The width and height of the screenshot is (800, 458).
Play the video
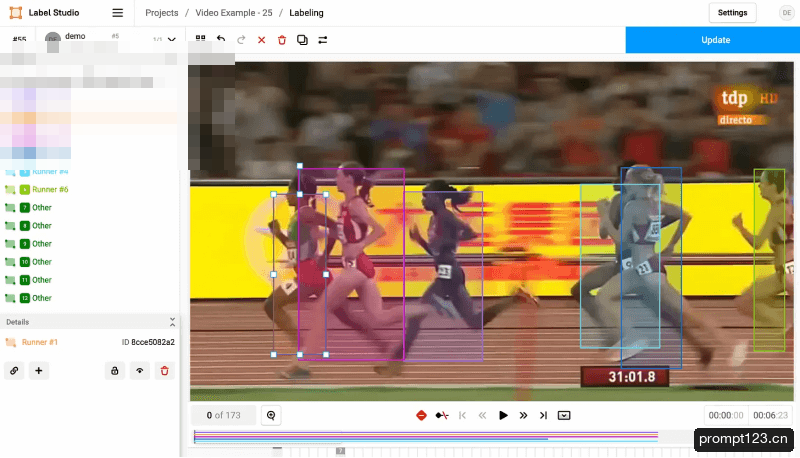pos(503,415)
